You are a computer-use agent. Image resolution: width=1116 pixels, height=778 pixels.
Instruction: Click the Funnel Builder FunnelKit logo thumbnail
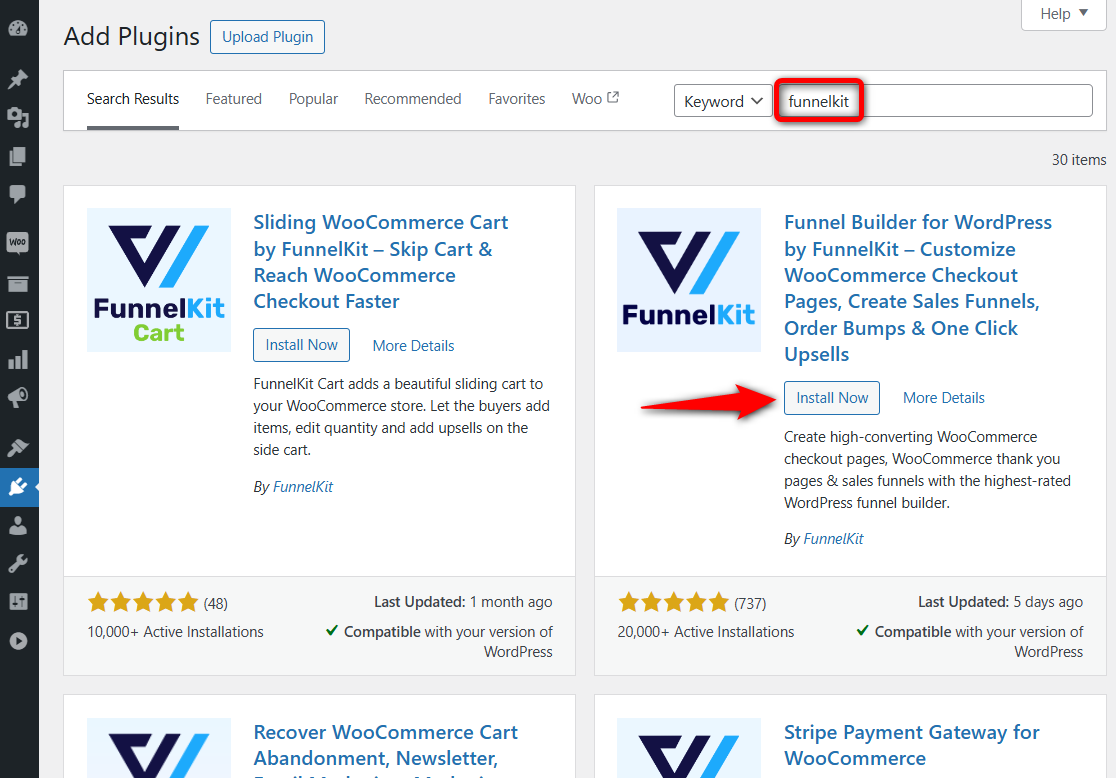click(x=689, y=280)
